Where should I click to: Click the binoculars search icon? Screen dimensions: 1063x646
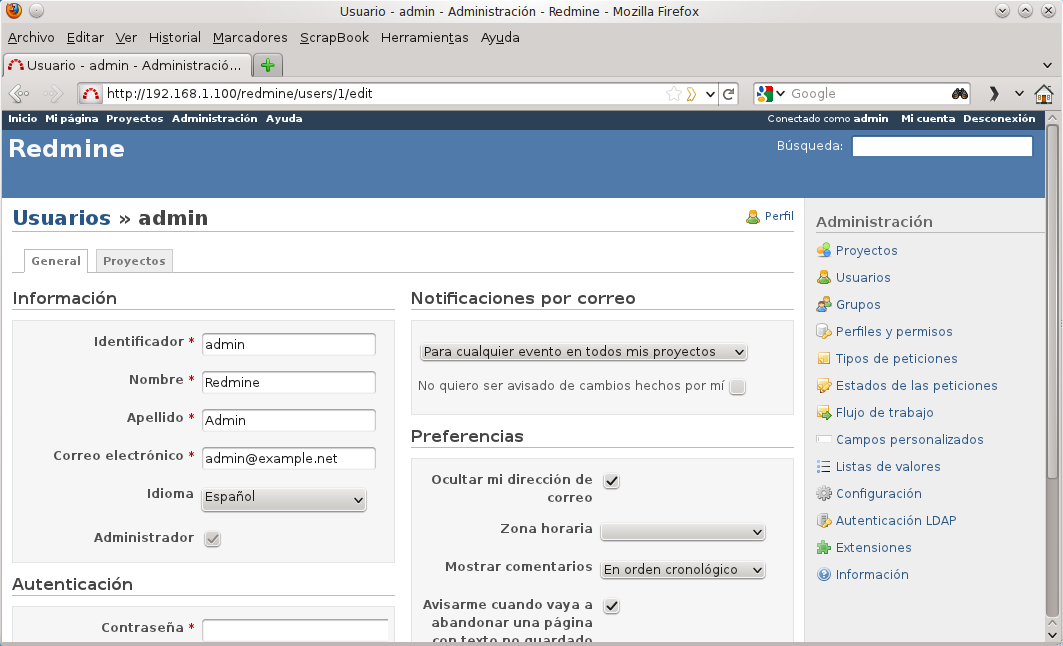959,94
